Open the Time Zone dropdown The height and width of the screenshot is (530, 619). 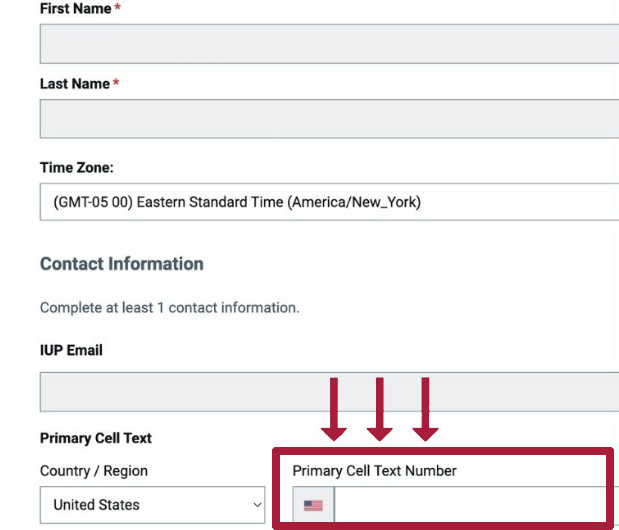click(329, 202)
